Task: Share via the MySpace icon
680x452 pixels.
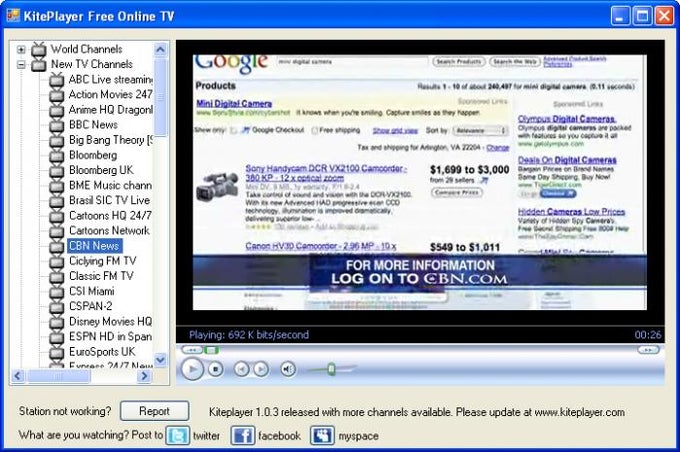Action: coord(322,436)
